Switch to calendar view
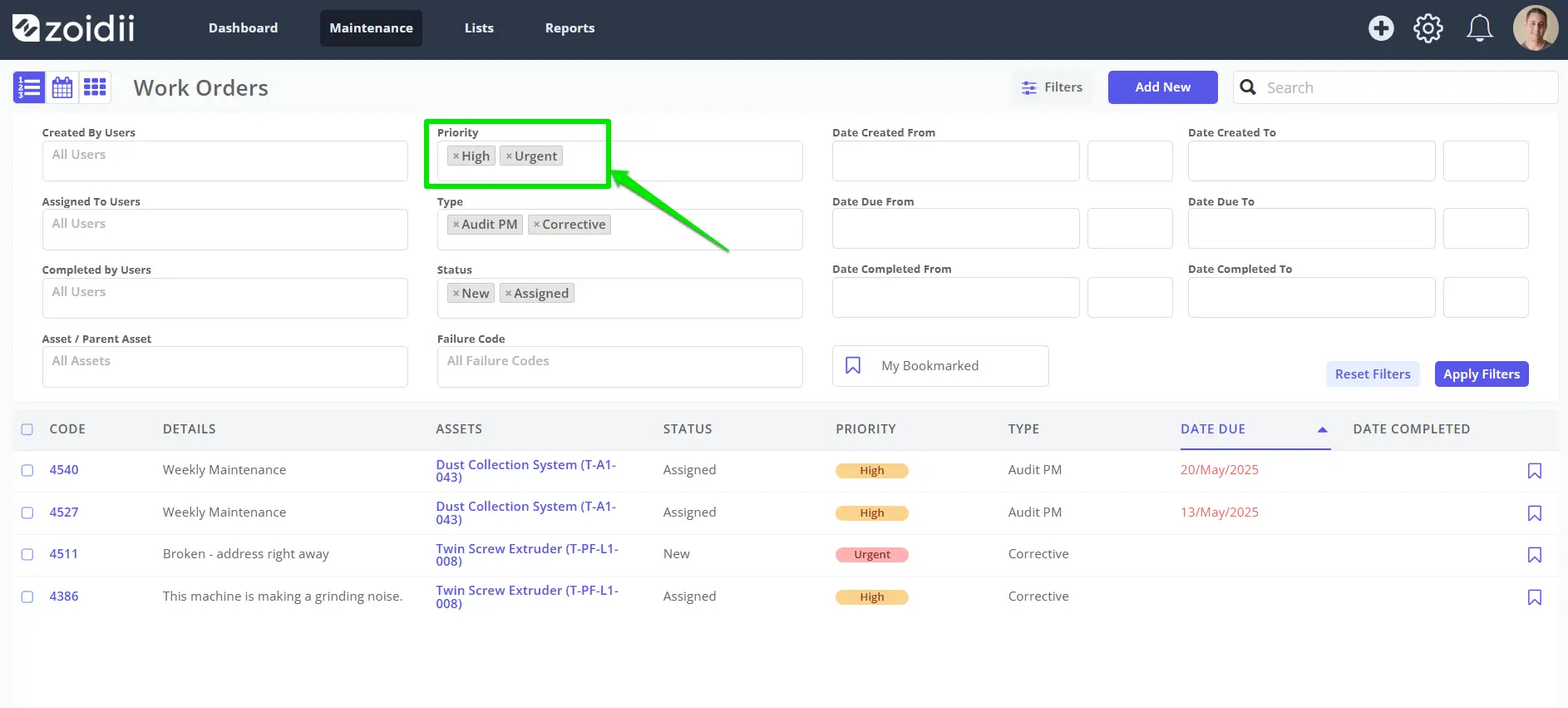The image size is (1568, 708). coord(62,87)
